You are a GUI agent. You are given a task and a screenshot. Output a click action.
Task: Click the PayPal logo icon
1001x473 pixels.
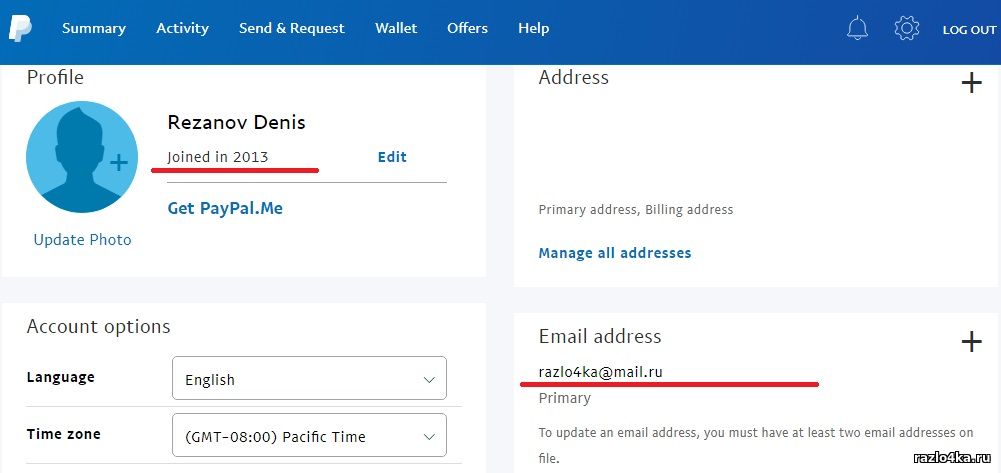click(x=20, y=29)
